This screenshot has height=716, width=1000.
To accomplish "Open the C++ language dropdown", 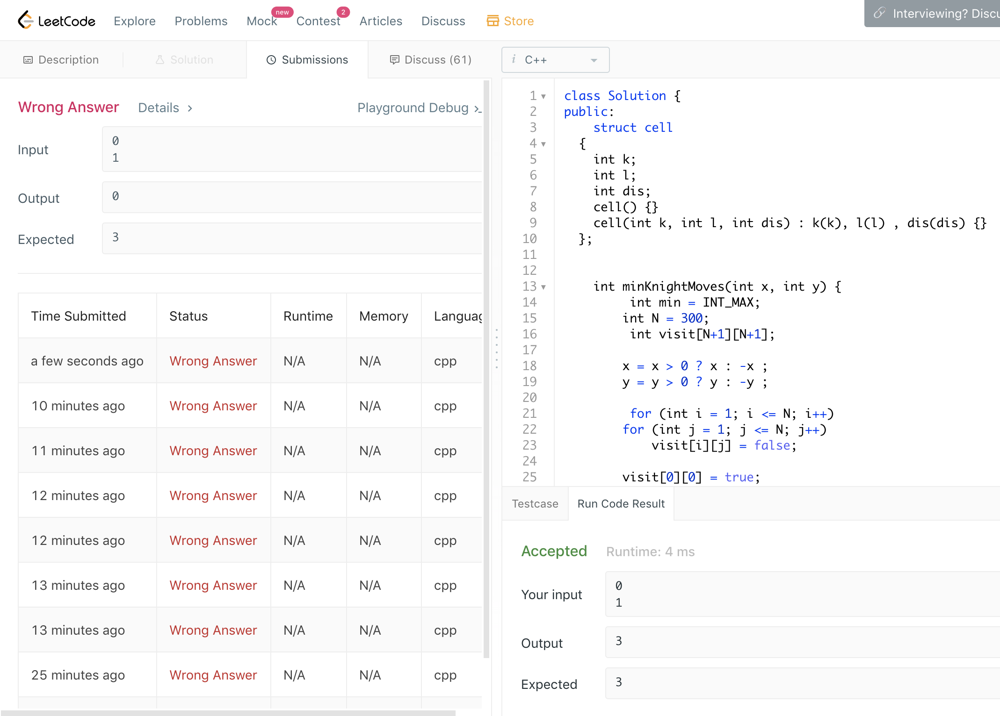I will pos(555,60).
